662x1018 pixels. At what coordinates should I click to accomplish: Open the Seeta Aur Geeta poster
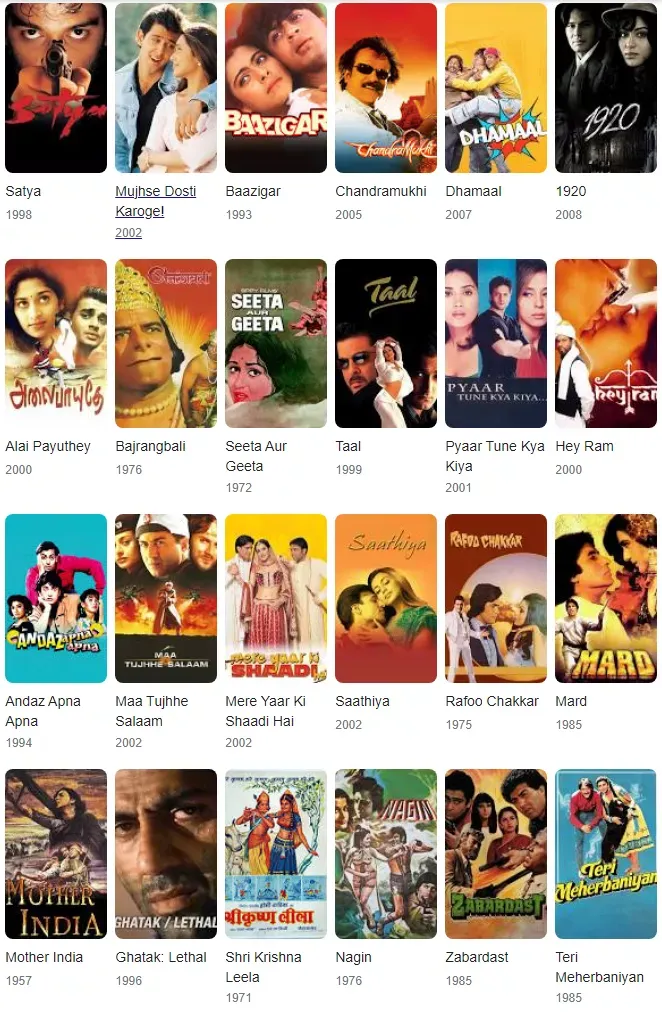[276, 343]
